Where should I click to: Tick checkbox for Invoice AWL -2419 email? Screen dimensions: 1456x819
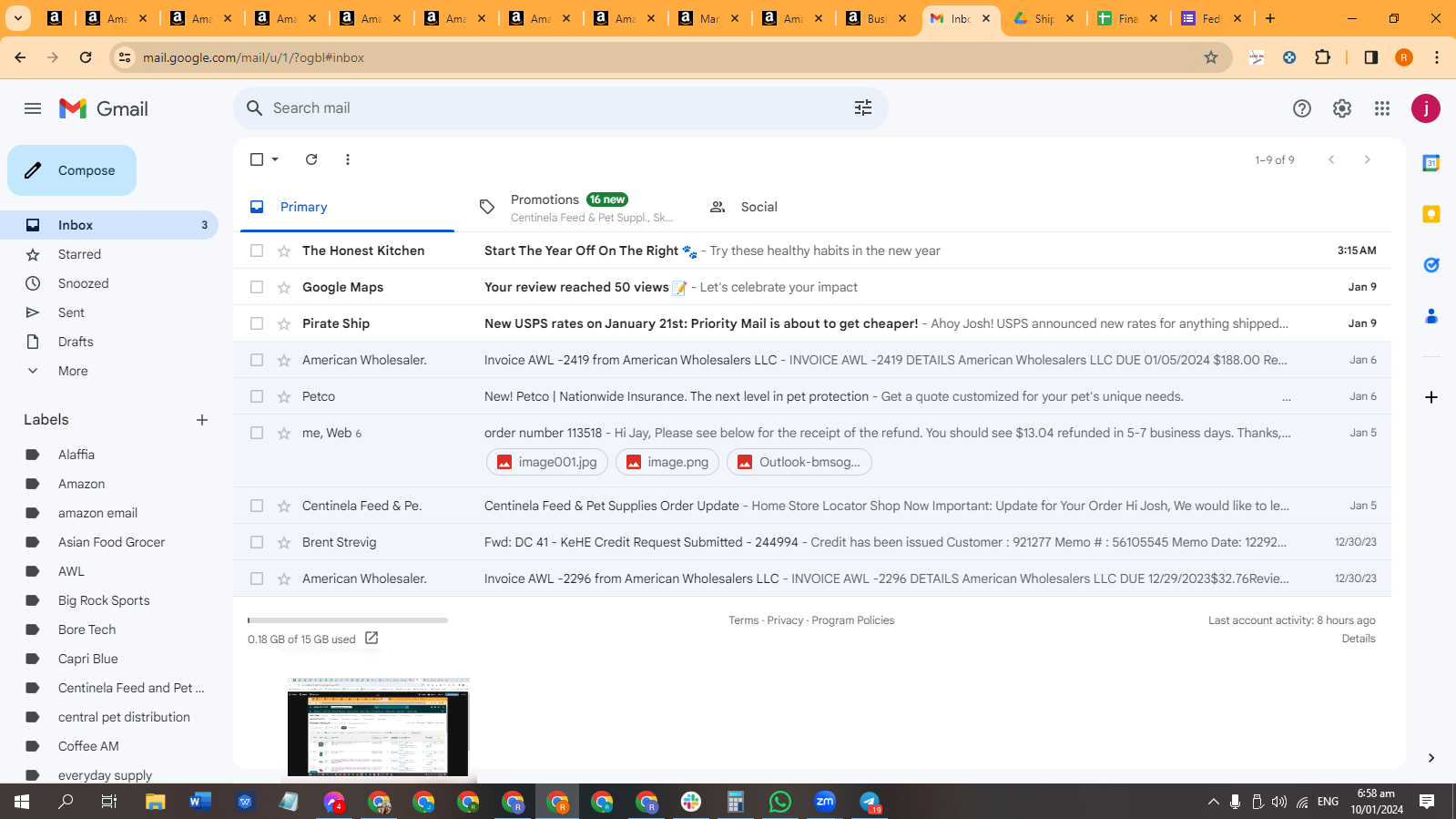click(257, 360)
